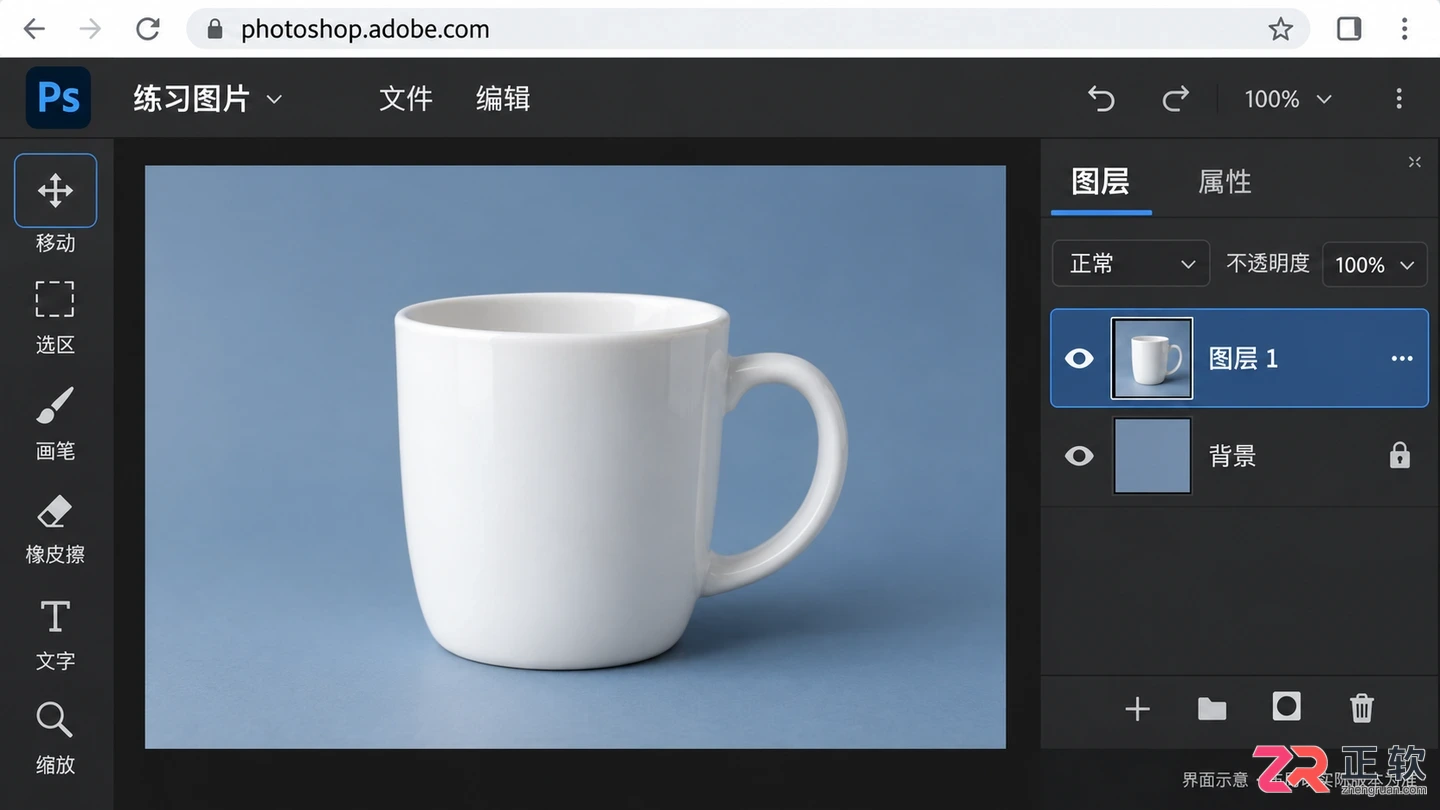This screenshot has height=810, width=1440.
Task: Click the 图层 1 layer thumbnail
Action: point(1152,358)
